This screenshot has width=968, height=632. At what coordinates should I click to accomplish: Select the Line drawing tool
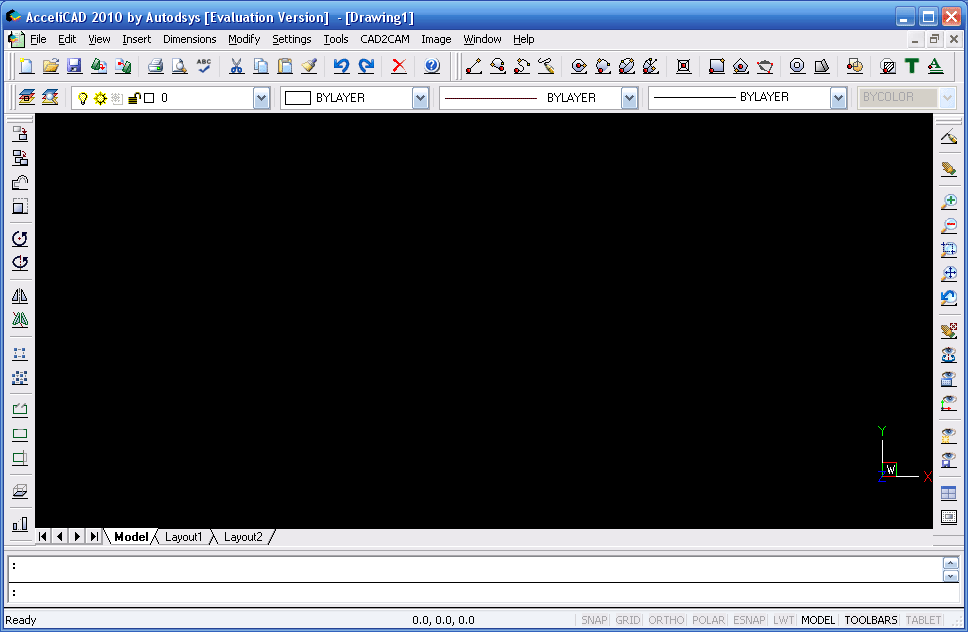click(474, 65)
